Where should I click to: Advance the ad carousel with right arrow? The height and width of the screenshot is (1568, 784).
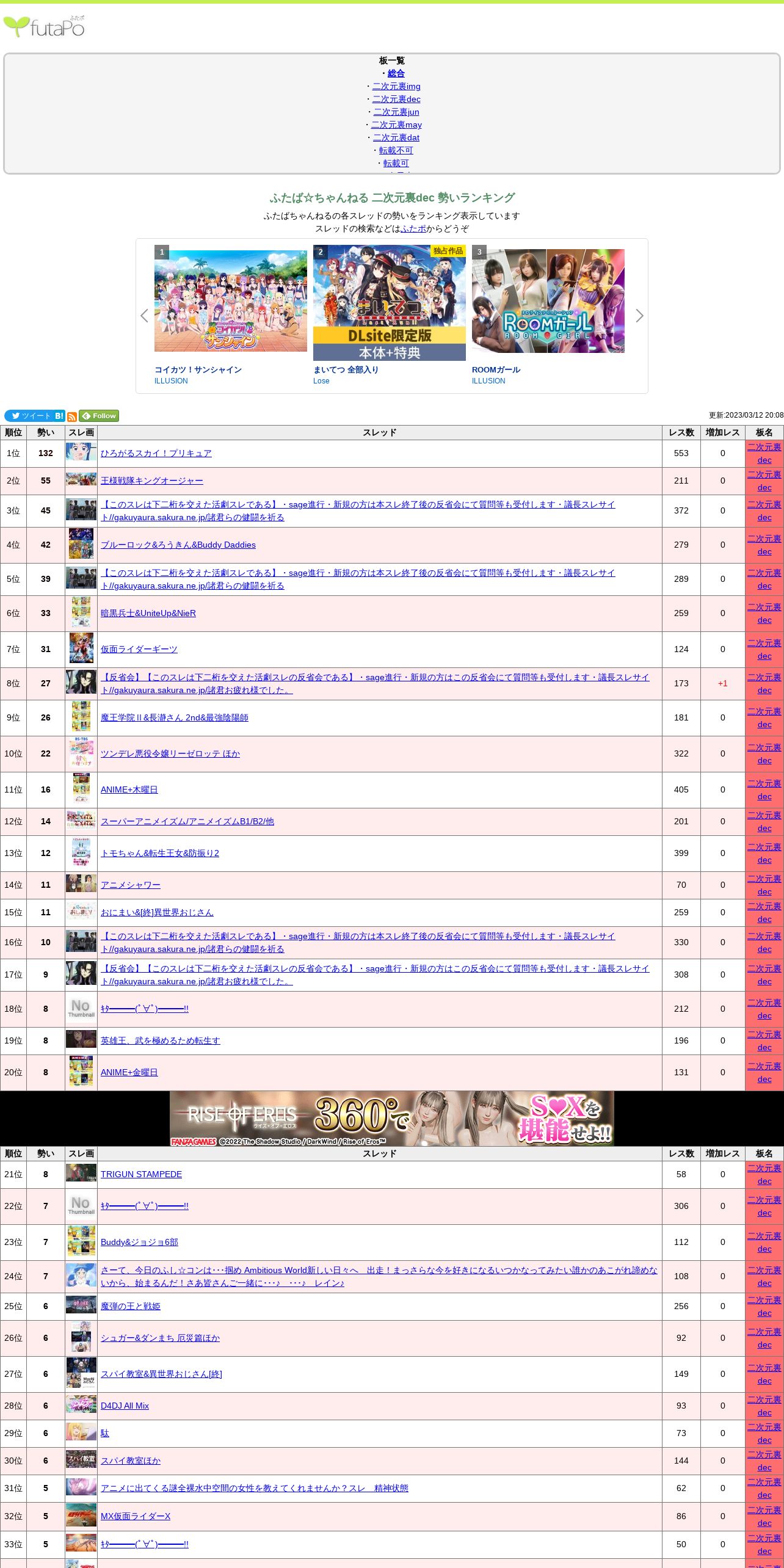coord(639,316)
